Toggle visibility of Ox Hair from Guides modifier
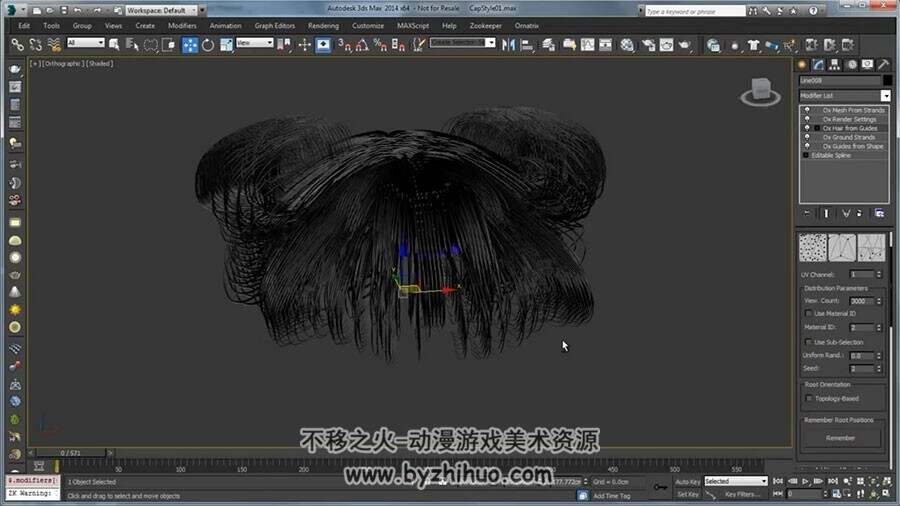 point(807,128)
